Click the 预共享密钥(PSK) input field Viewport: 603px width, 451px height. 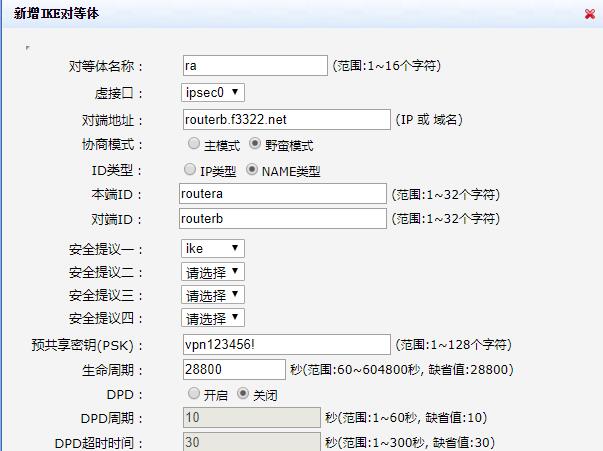click(286, 345)
